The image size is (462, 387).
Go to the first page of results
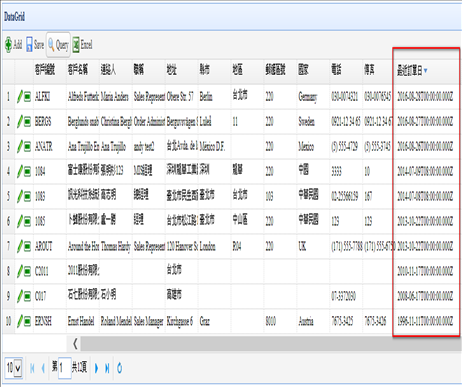click(32, 368)
